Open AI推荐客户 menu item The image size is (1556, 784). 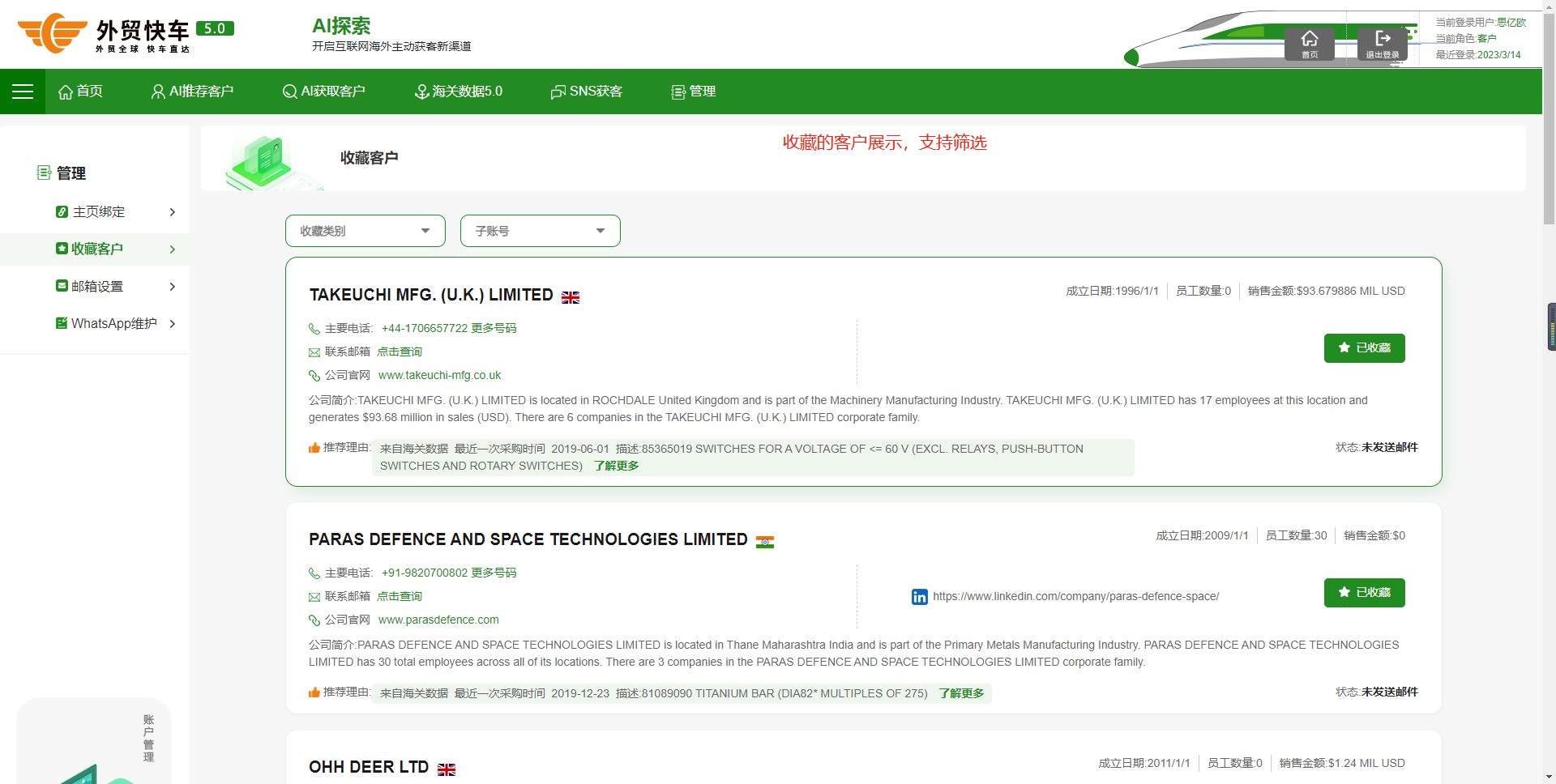pos(192,92)
